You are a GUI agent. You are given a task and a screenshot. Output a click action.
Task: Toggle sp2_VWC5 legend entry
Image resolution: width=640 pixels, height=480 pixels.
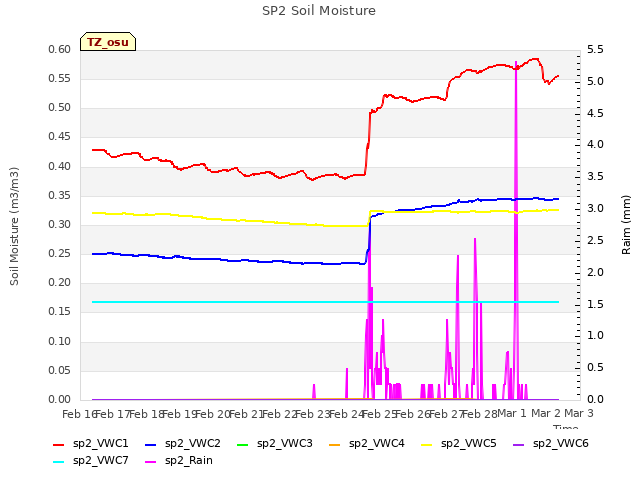pos(459,443)
